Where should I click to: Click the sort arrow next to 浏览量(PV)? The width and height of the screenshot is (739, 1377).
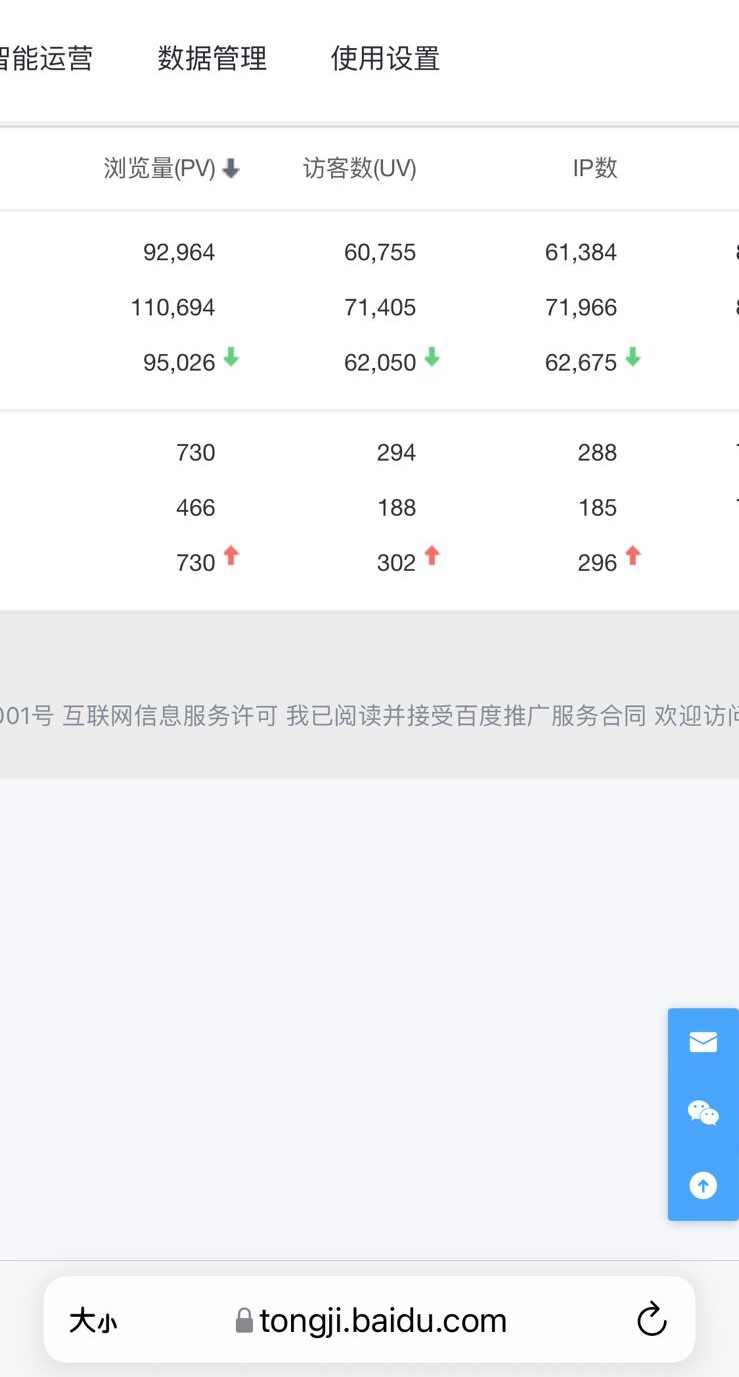point(231,169)
